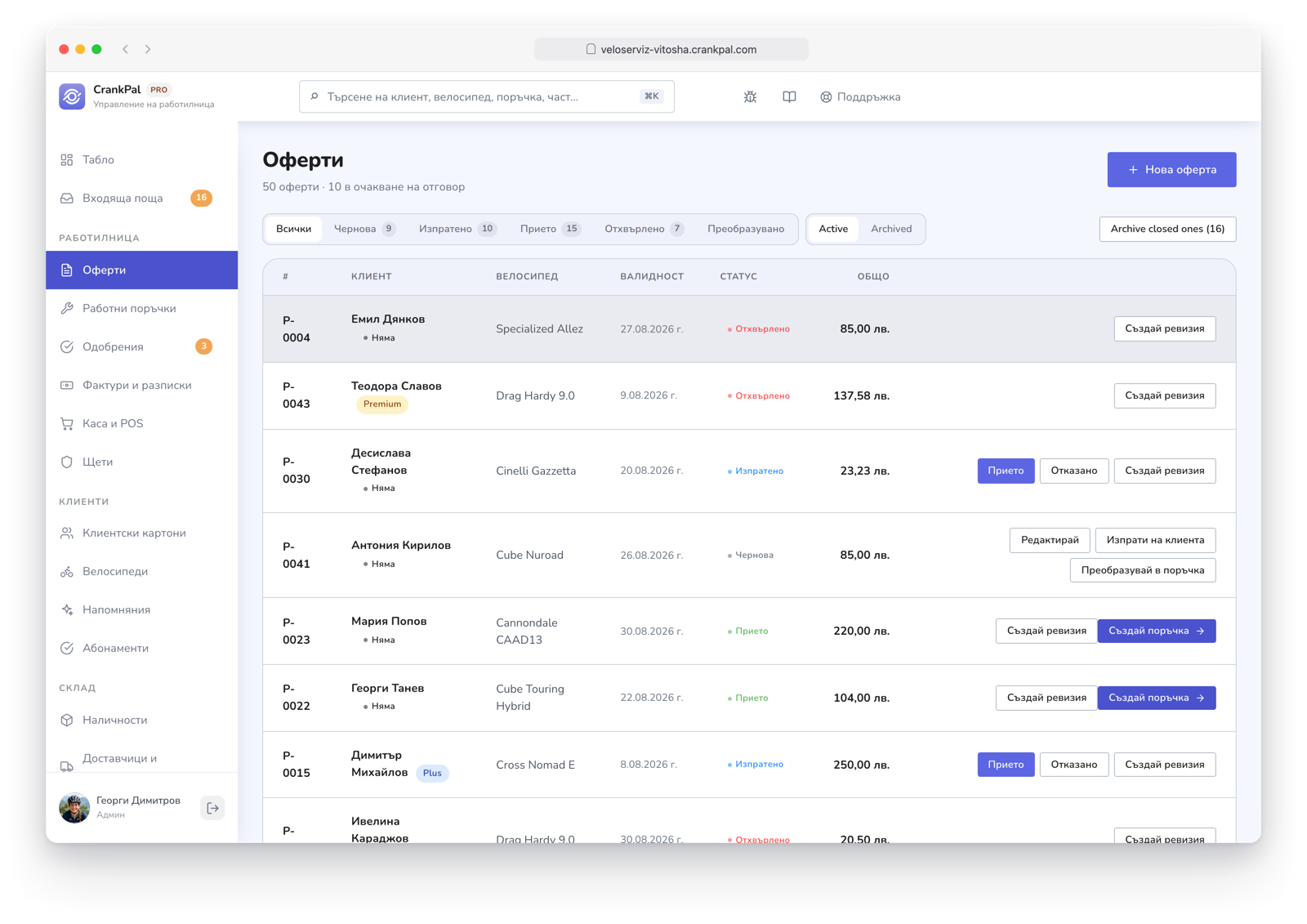
Task: Click the Поддръжка support link
Action: point(860,96)
